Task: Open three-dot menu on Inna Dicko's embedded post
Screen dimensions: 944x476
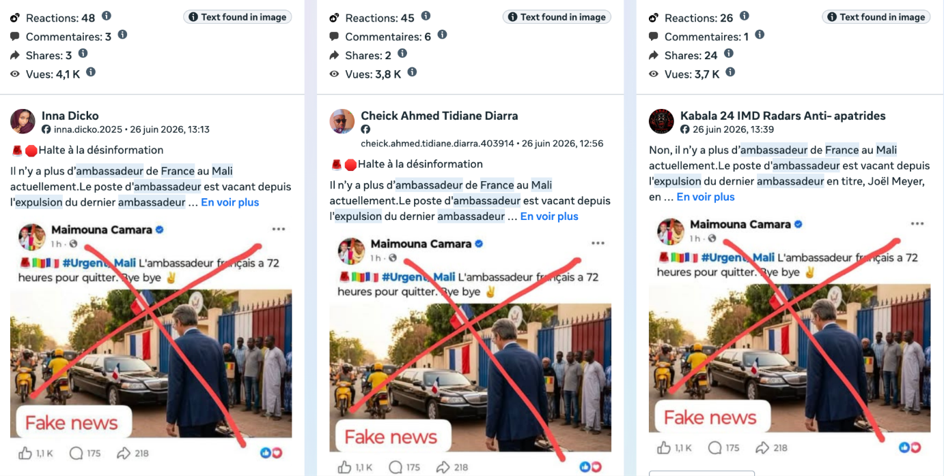Action: (278, 229)
